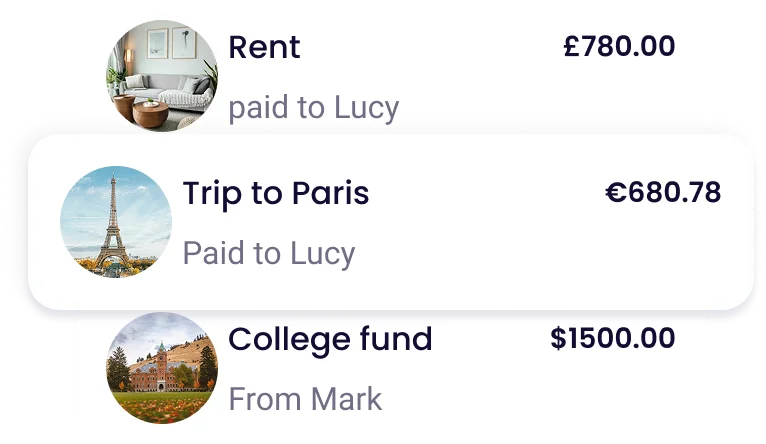Select the college building avatar image
Screen dimensions: 766x444
[x=162, y=368]
